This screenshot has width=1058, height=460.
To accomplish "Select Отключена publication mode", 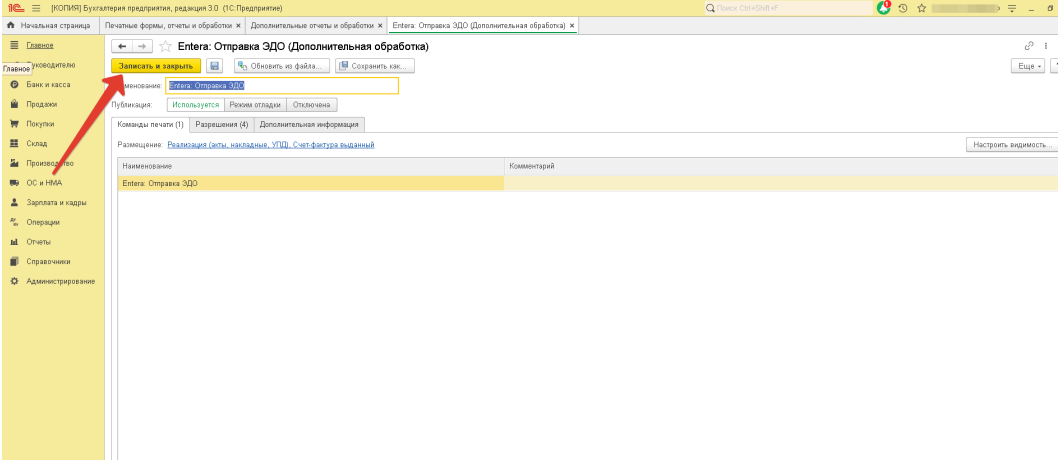I will (x=312, y=105).
